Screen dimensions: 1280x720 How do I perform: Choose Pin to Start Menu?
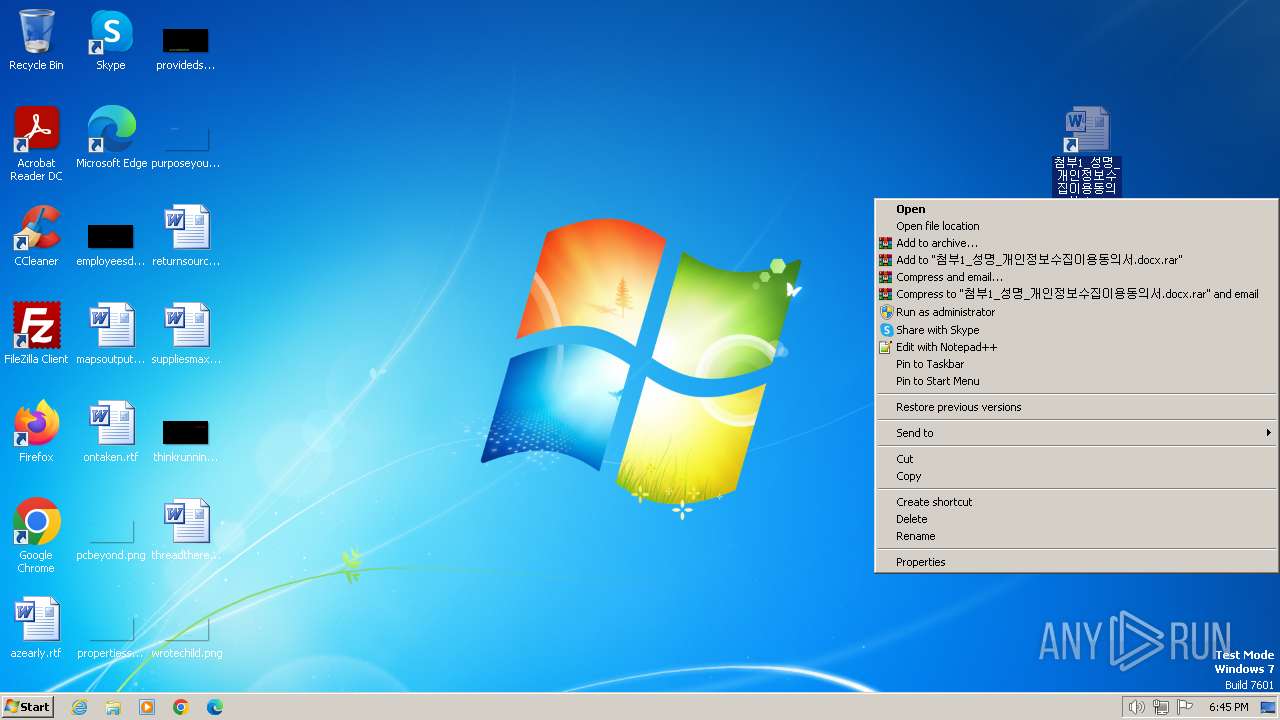pyautogui.click(x=1076, y=381)
